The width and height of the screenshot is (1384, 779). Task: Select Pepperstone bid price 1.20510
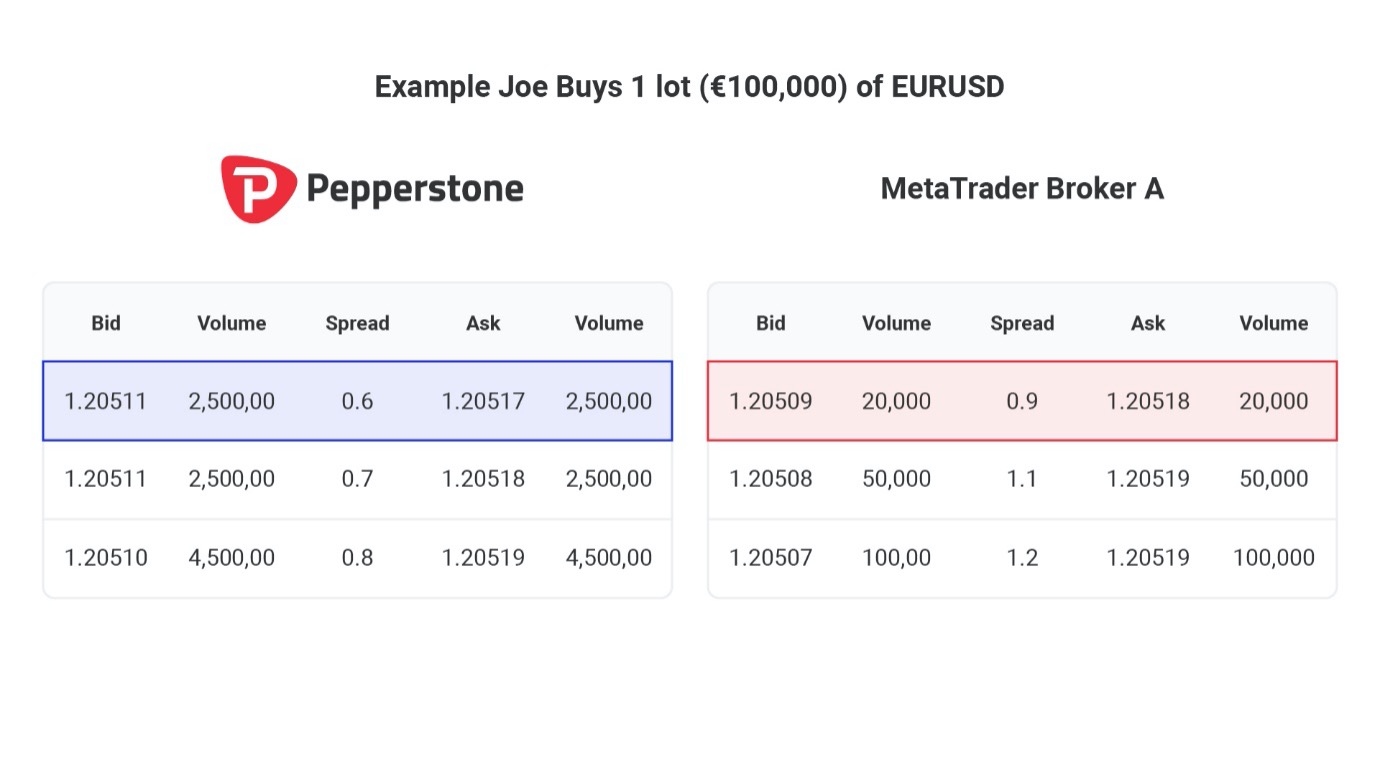[106, 557]
